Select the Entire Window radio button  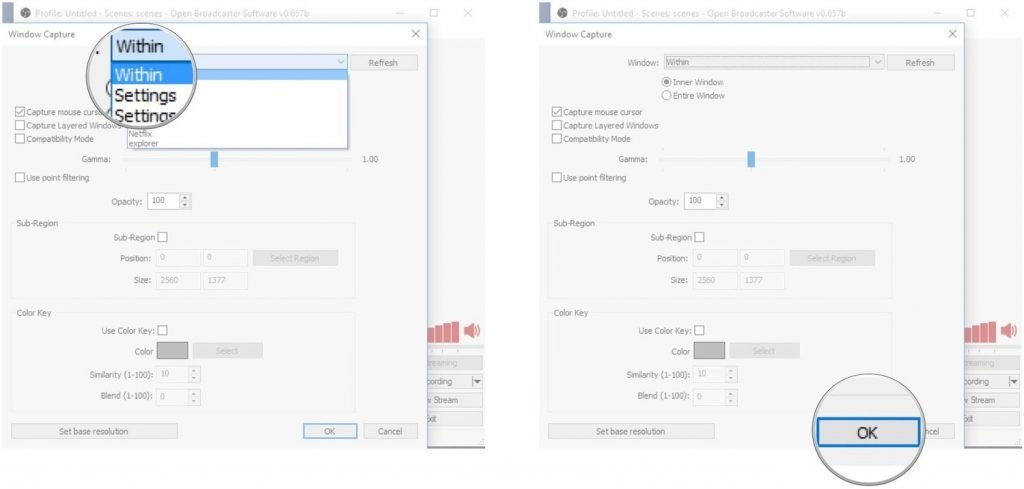tap(666, 95)
